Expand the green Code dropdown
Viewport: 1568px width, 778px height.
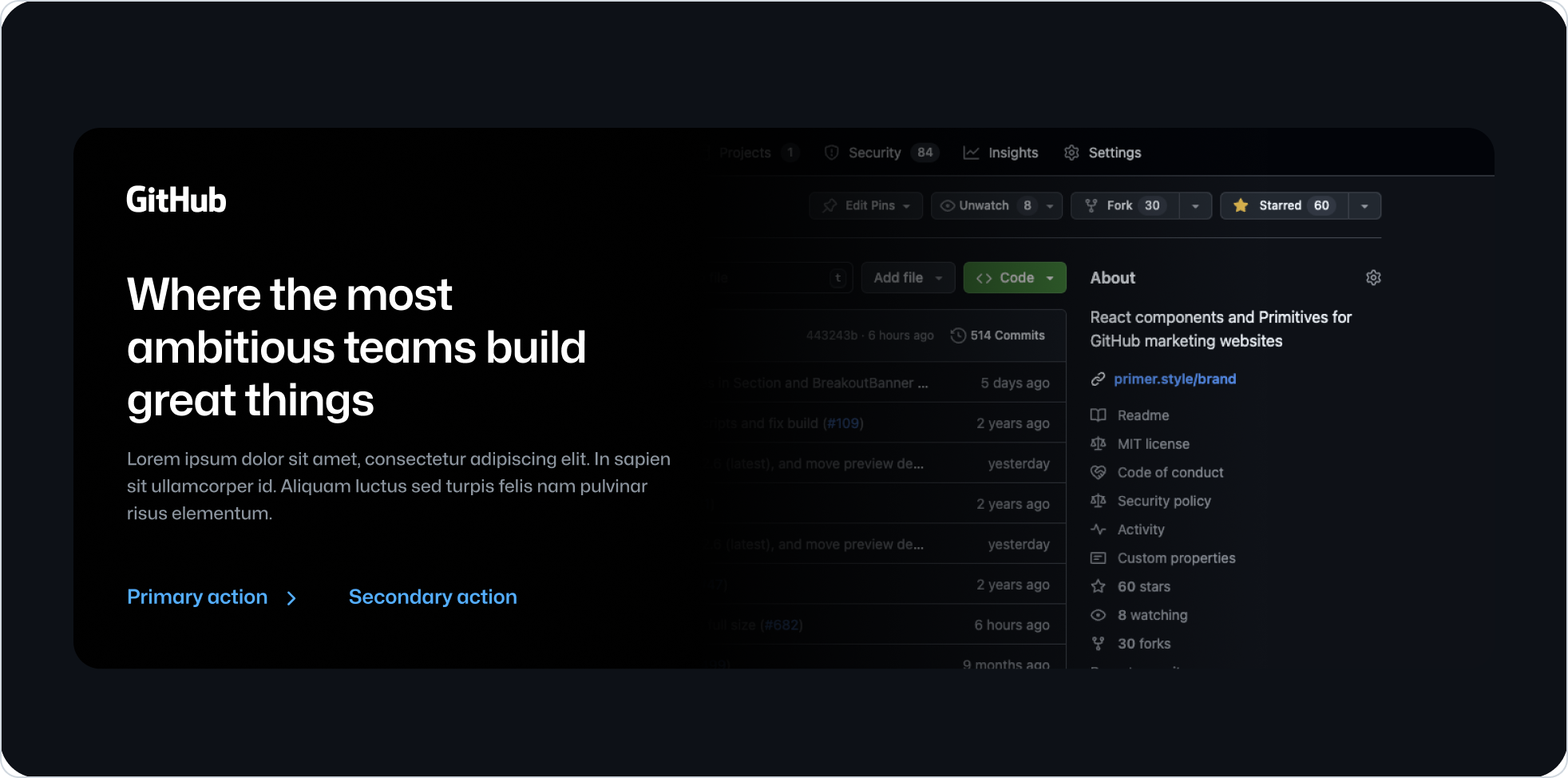[x=1015, y=278]
